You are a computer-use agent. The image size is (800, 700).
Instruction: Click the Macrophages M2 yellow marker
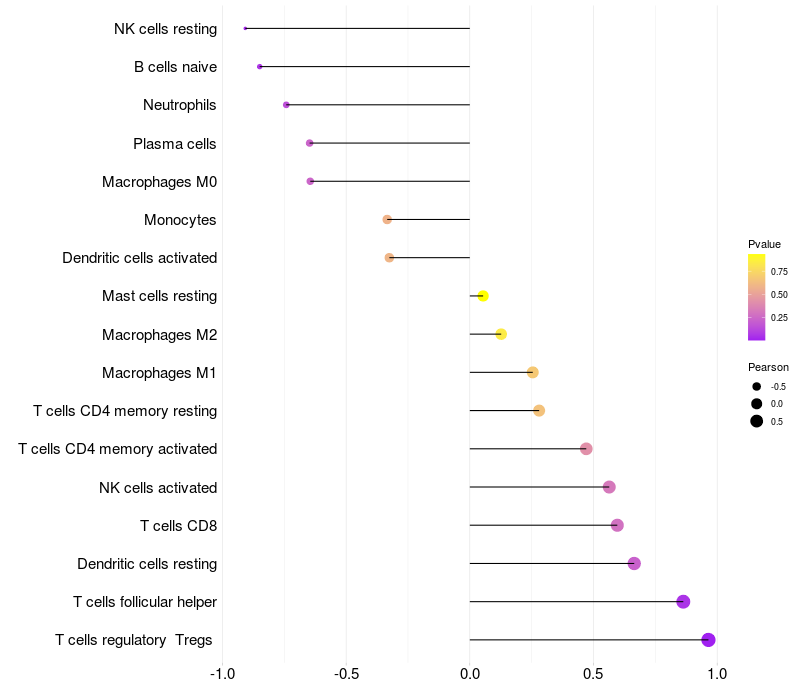pyautogui.click(x=501, y=335)
